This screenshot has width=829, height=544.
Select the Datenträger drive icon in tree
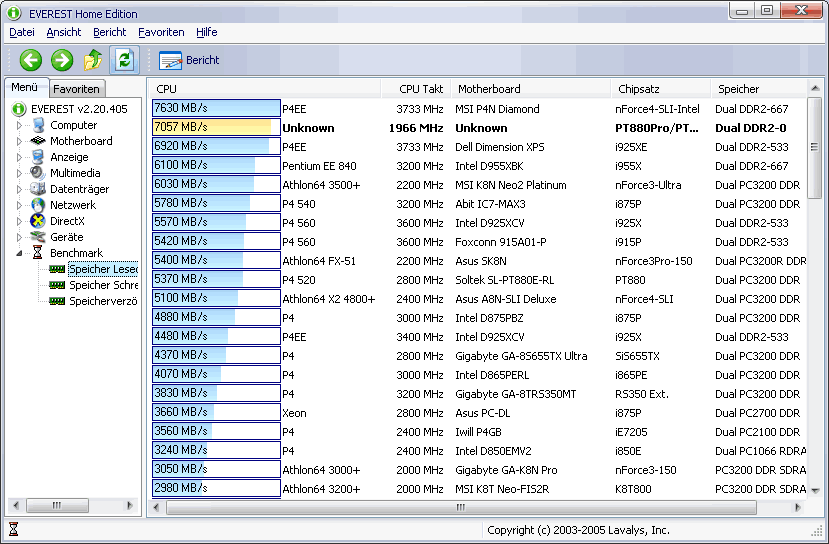point(38,189)
